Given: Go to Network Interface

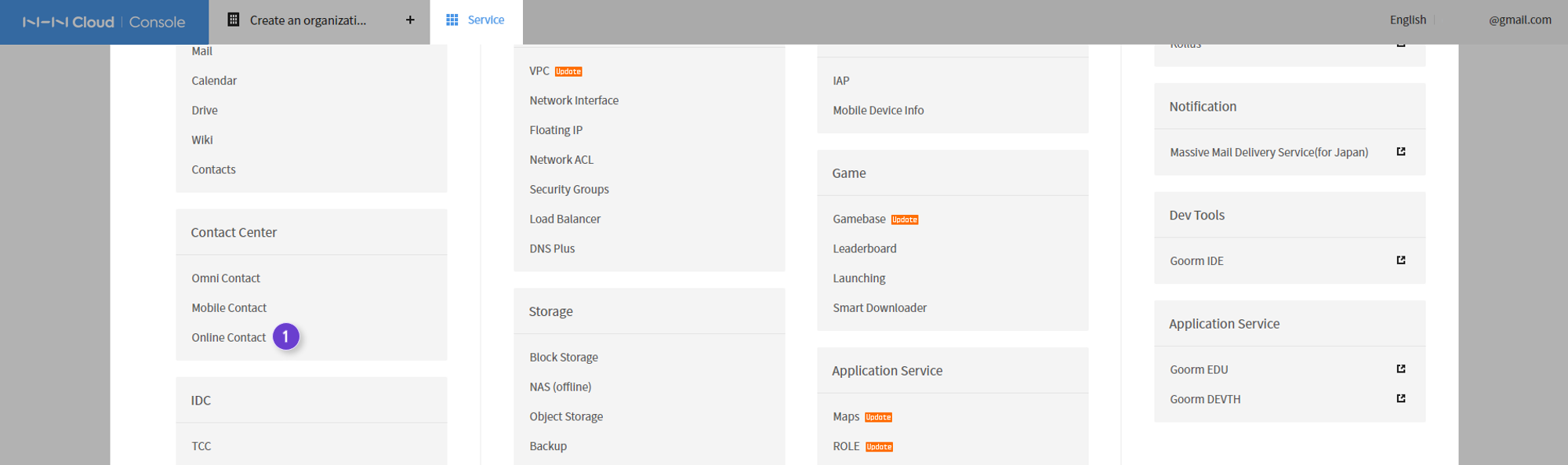Looking at the screenshot, I should 574,101.
